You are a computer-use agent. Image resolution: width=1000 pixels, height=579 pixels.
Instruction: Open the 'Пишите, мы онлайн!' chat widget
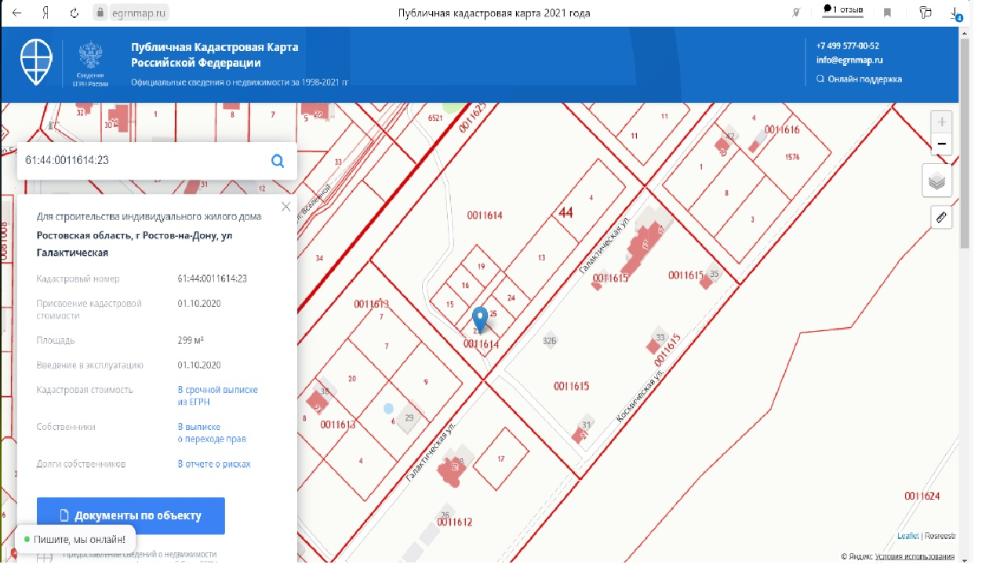(x=75, y=540)
